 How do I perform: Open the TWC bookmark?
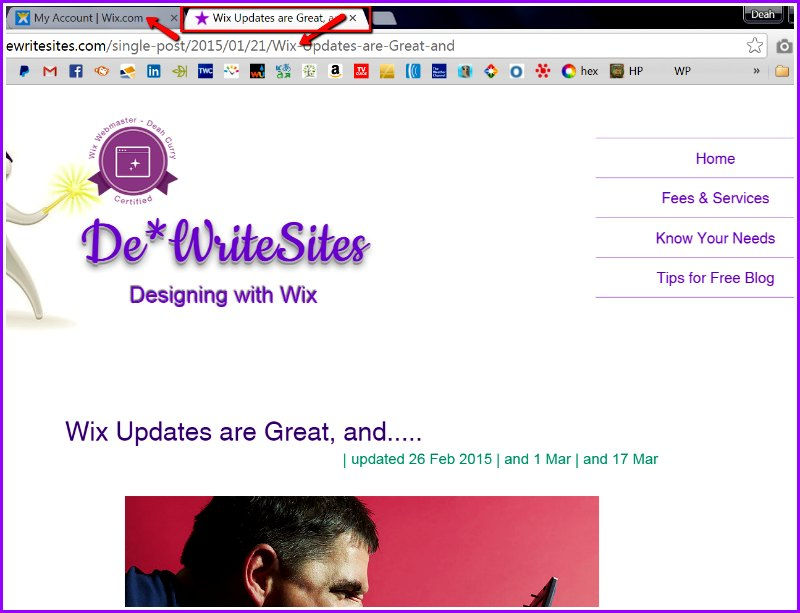(205, 71)
